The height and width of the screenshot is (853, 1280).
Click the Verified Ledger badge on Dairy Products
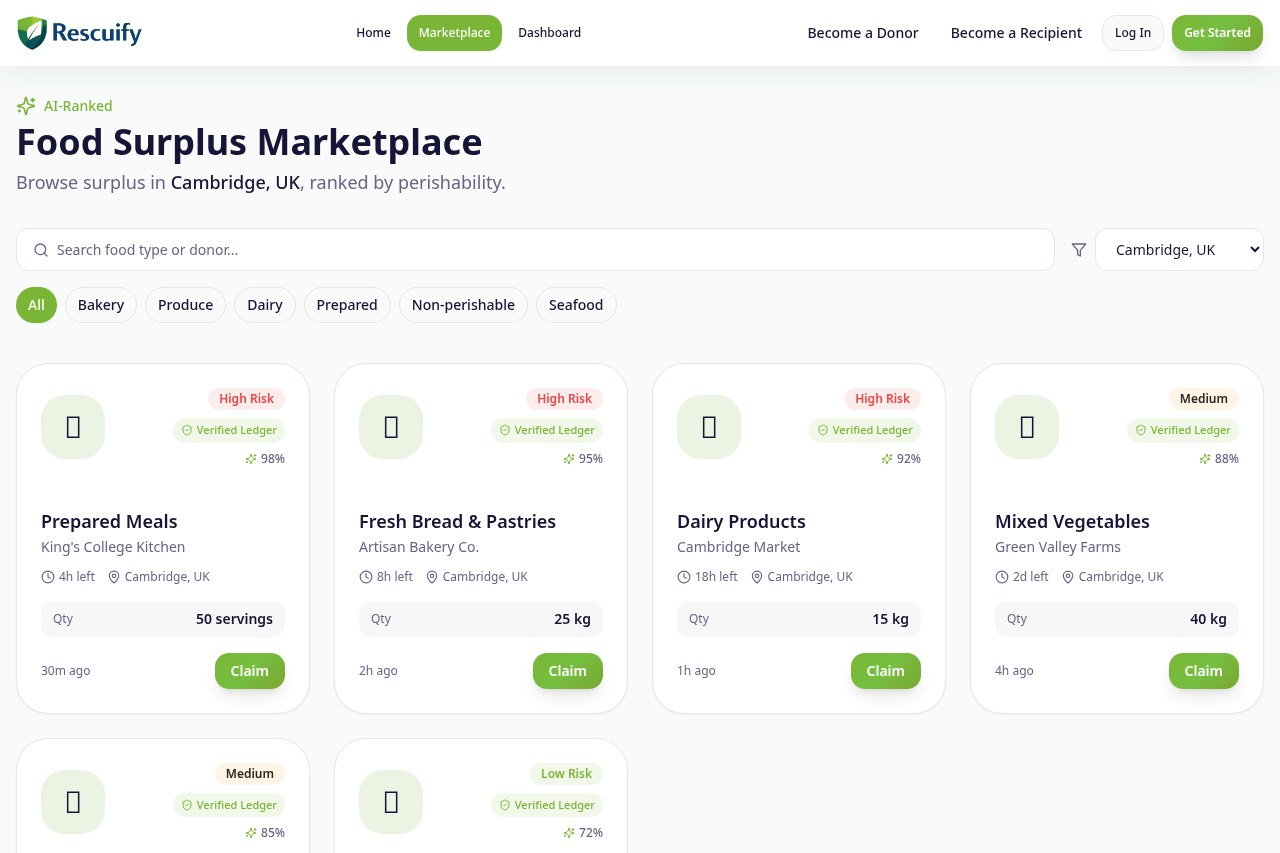click(x=865, y=430)
